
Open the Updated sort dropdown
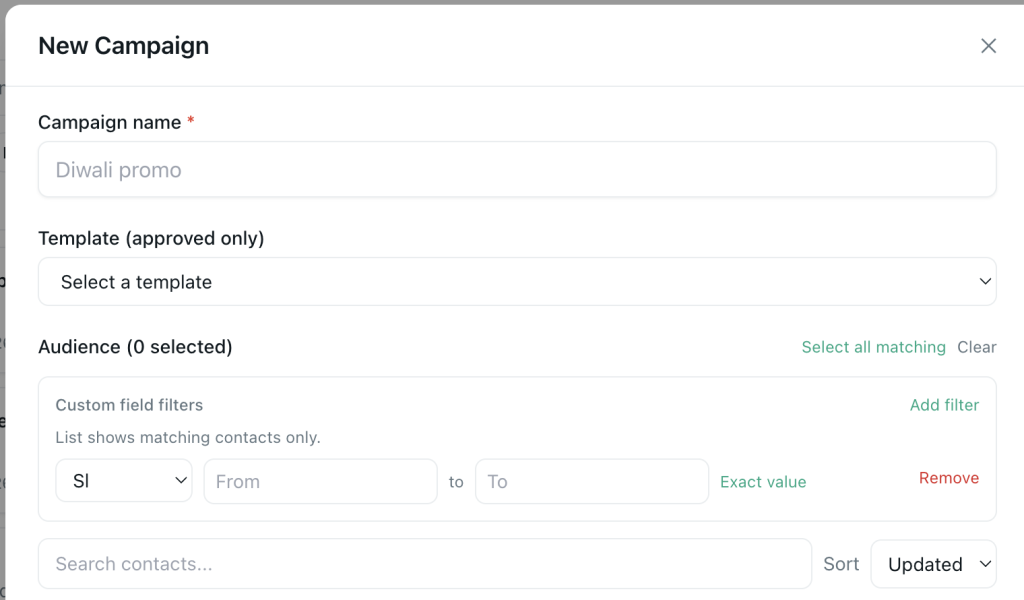coord(933,563)
